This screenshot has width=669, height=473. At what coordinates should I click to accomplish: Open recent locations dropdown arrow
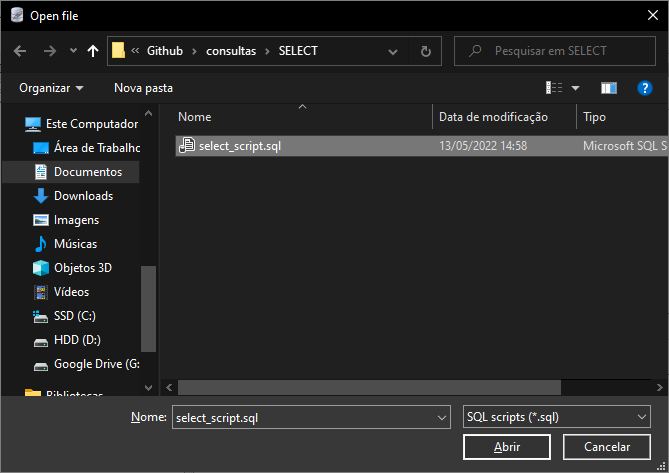(73, 51)
